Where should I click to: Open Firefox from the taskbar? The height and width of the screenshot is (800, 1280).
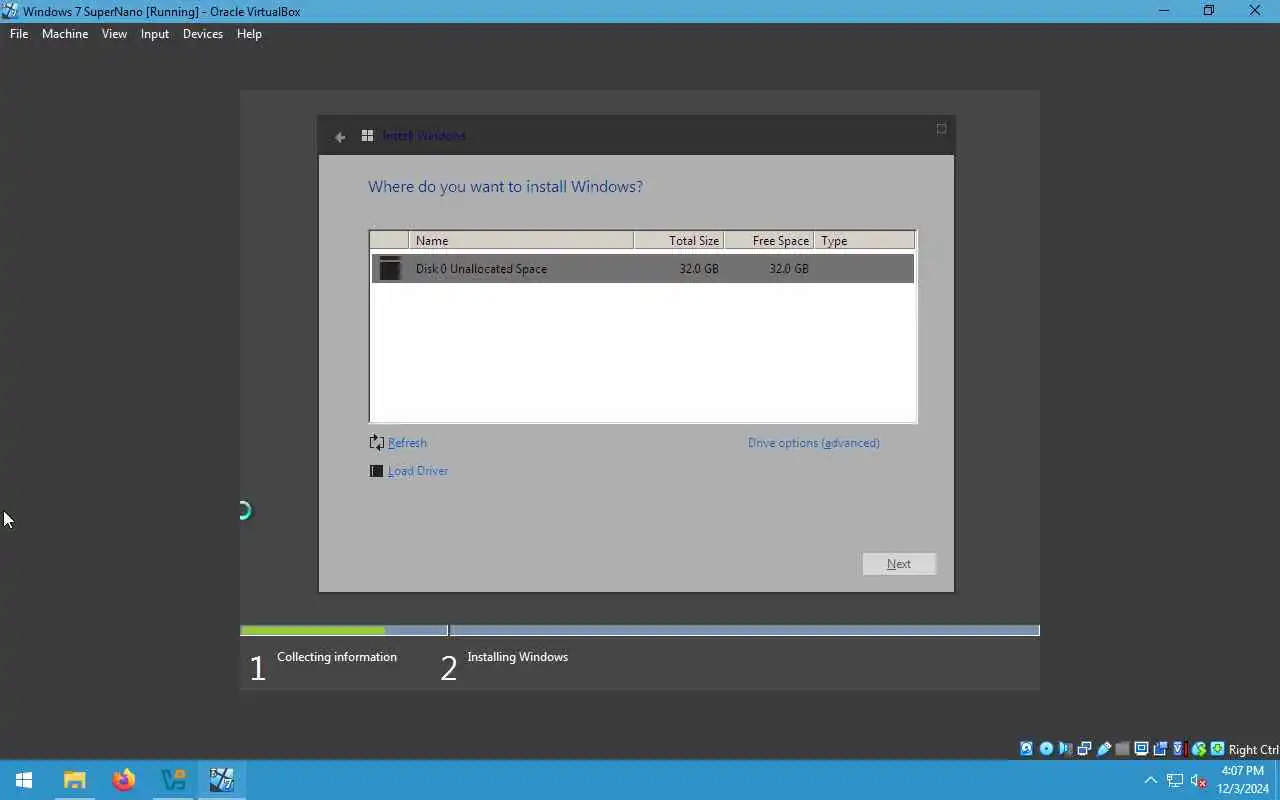click(124, 780)
